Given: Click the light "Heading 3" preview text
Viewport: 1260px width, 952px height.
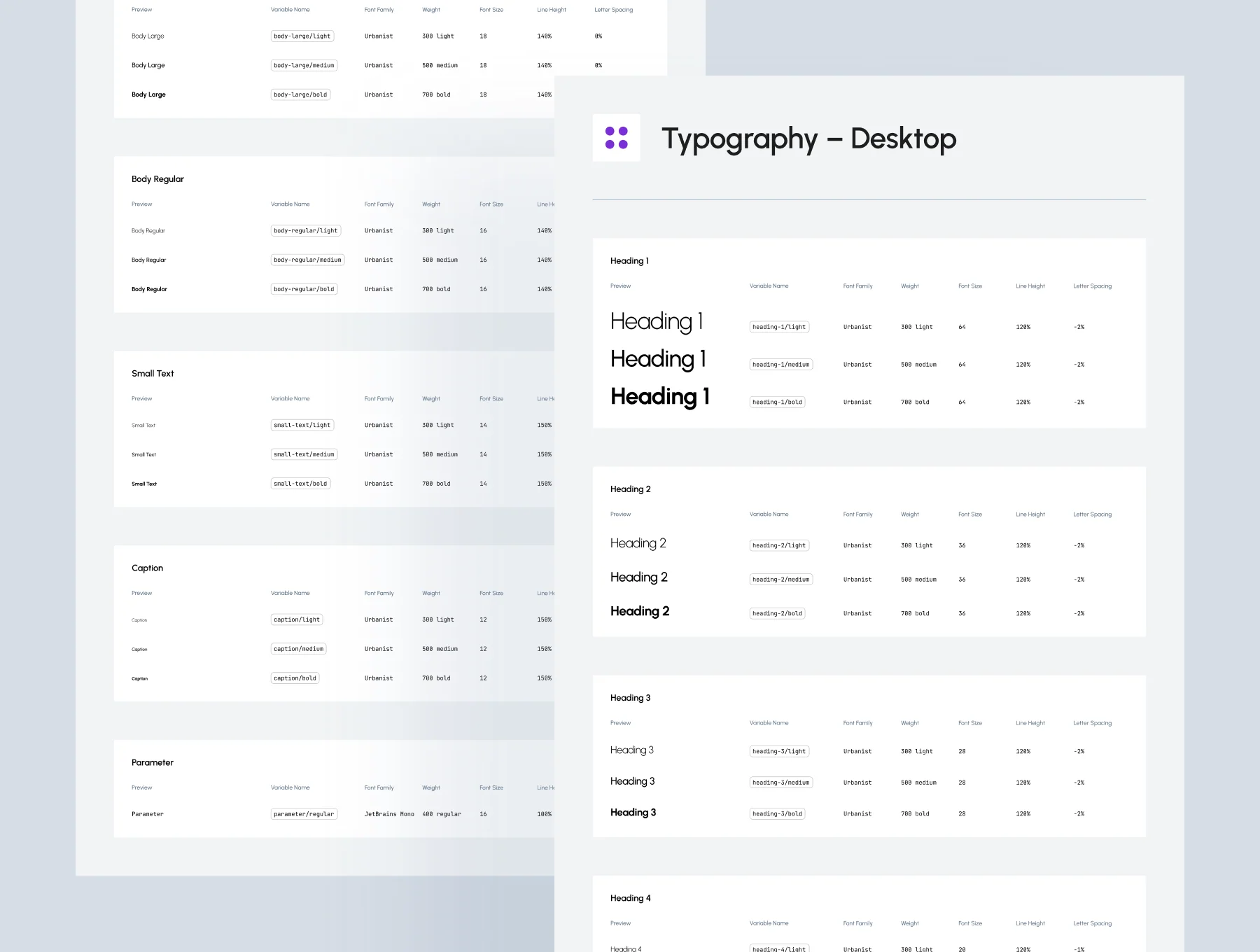Looking at the screenshot, I should [632, 750].
